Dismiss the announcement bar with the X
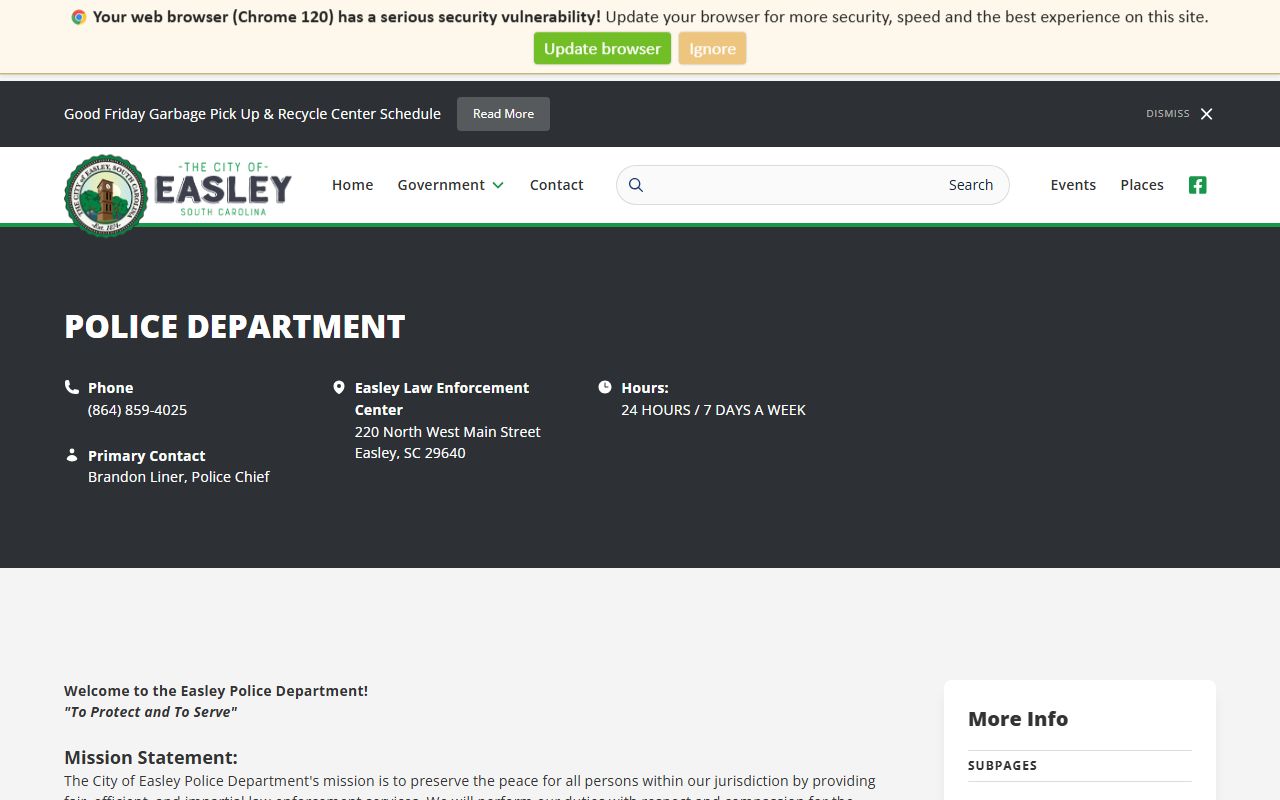 pyautogui.click(x=1206, y=114)
